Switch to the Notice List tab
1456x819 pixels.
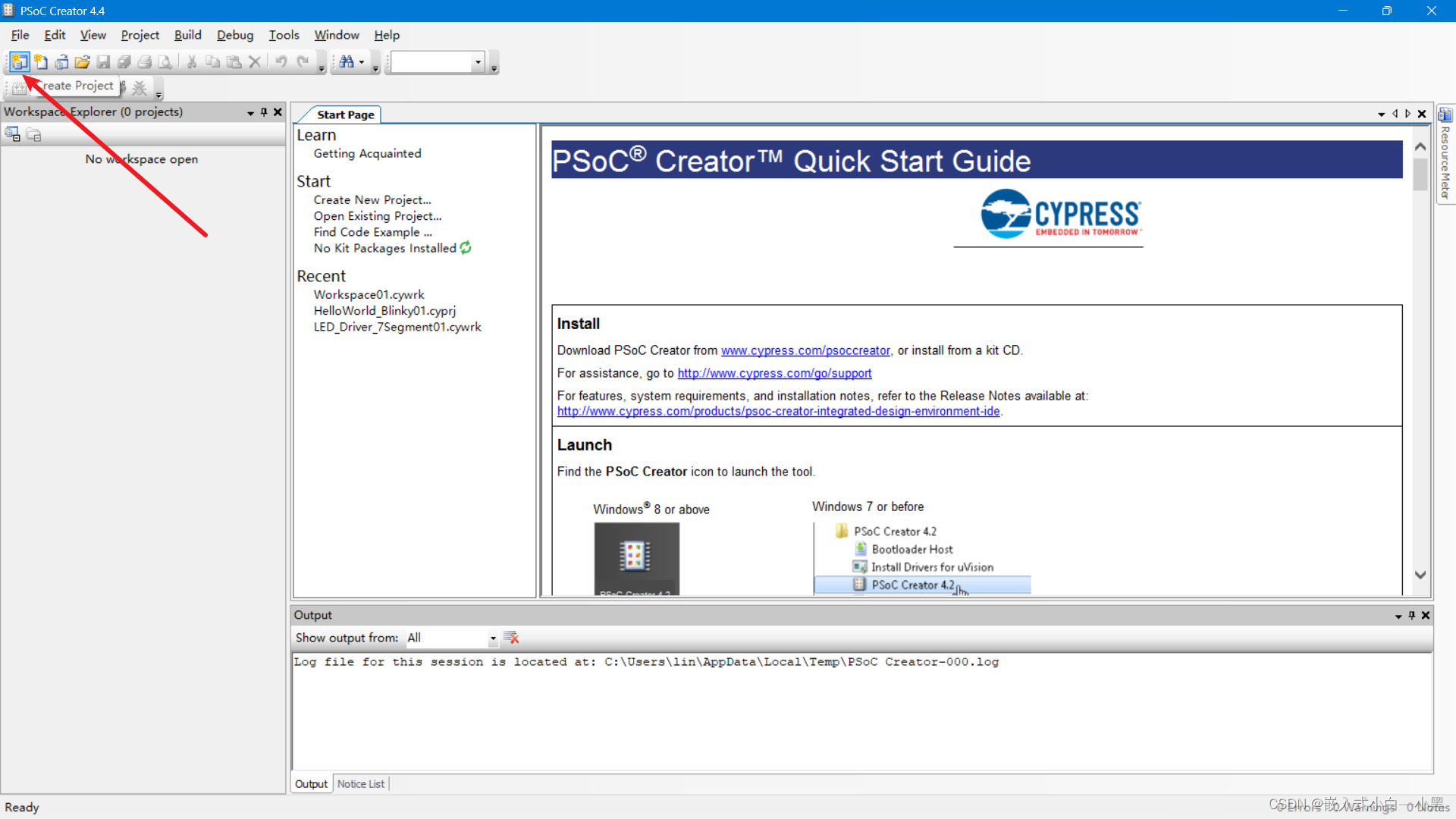(x=361, y=784)
